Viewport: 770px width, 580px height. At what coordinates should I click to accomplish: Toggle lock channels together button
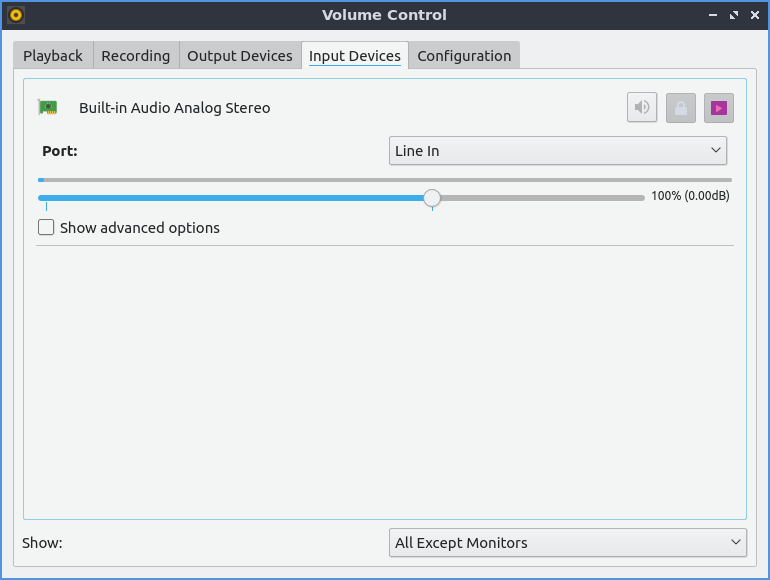coord(680,107)
